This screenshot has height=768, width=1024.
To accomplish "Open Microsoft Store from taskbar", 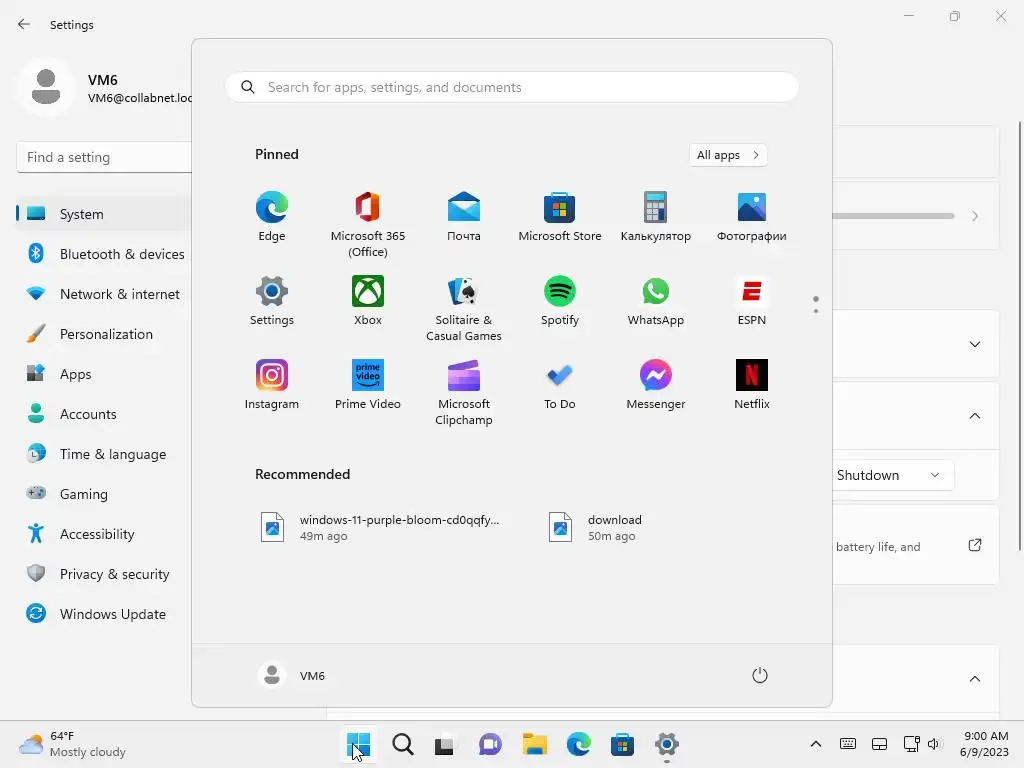I will click(622, 744).
